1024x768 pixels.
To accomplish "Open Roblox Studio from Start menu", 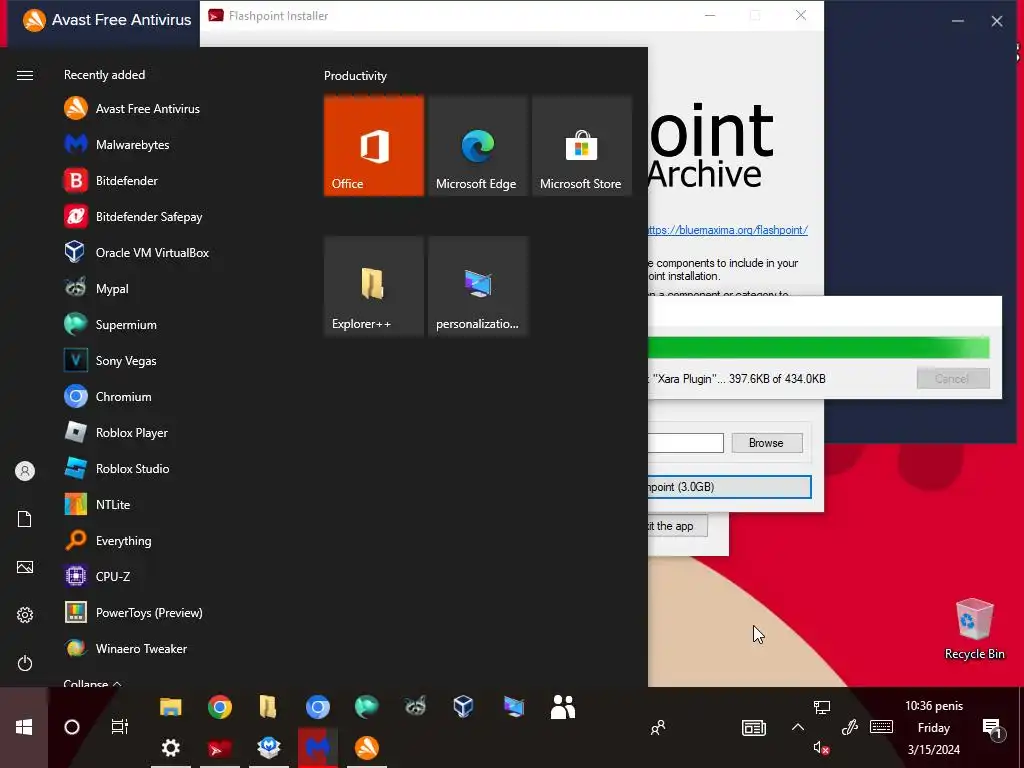I will click(118, 468).
